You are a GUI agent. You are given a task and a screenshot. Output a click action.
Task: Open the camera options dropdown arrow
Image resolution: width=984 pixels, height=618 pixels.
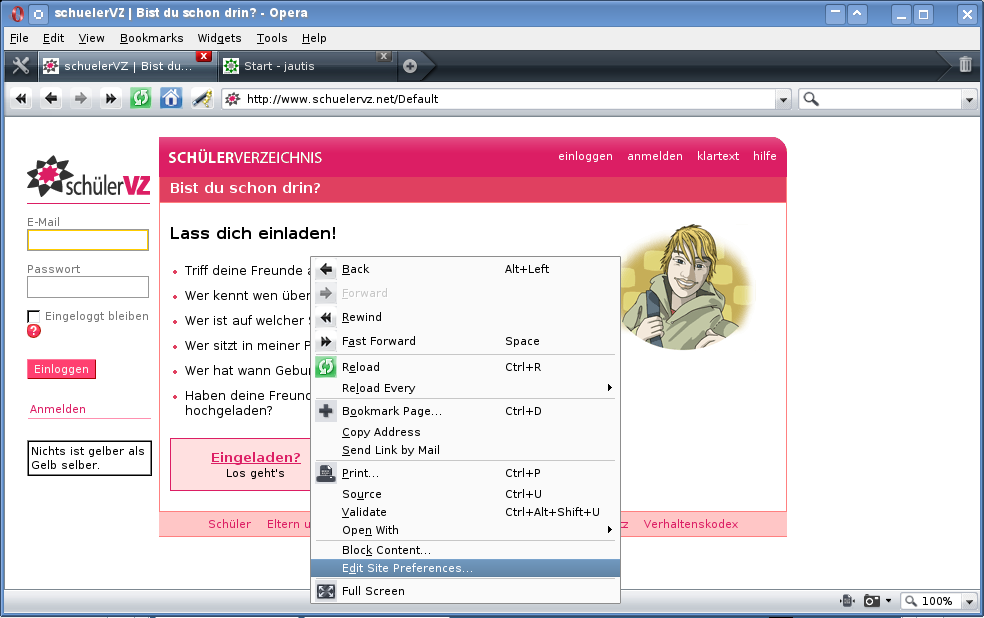click(888, 601)
